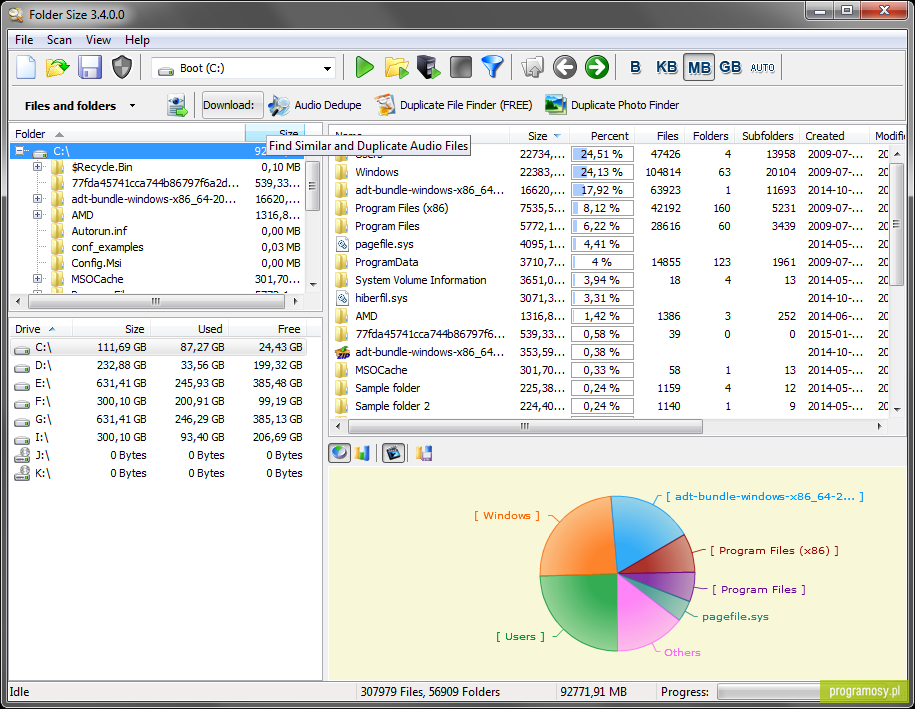Expand the MSOCache tree node

[x=37, y=279]
